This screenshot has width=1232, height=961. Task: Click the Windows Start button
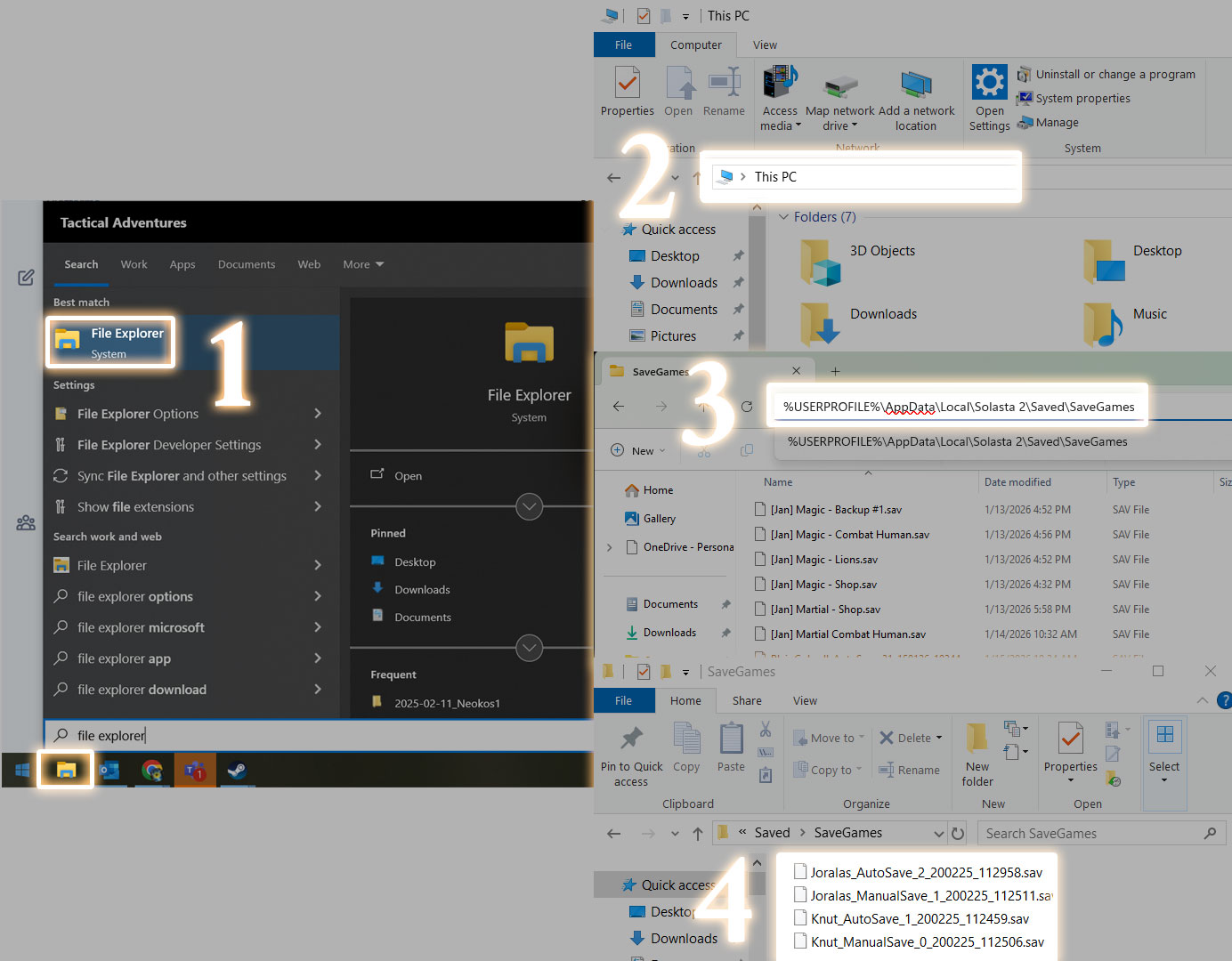coord(22,771)
